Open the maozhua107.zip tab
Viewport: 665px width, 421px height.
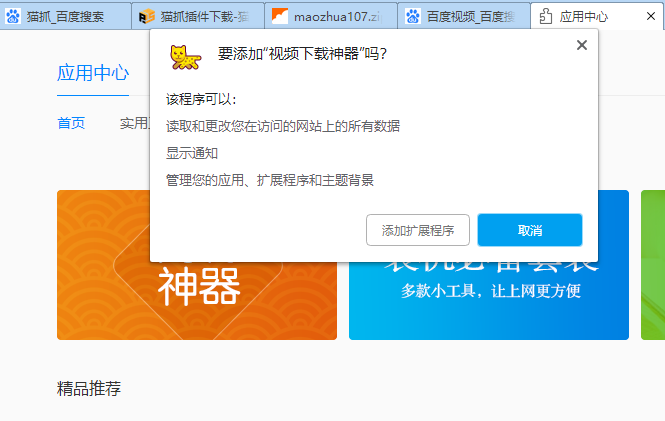pyautogui.click(x=331, y=16)
